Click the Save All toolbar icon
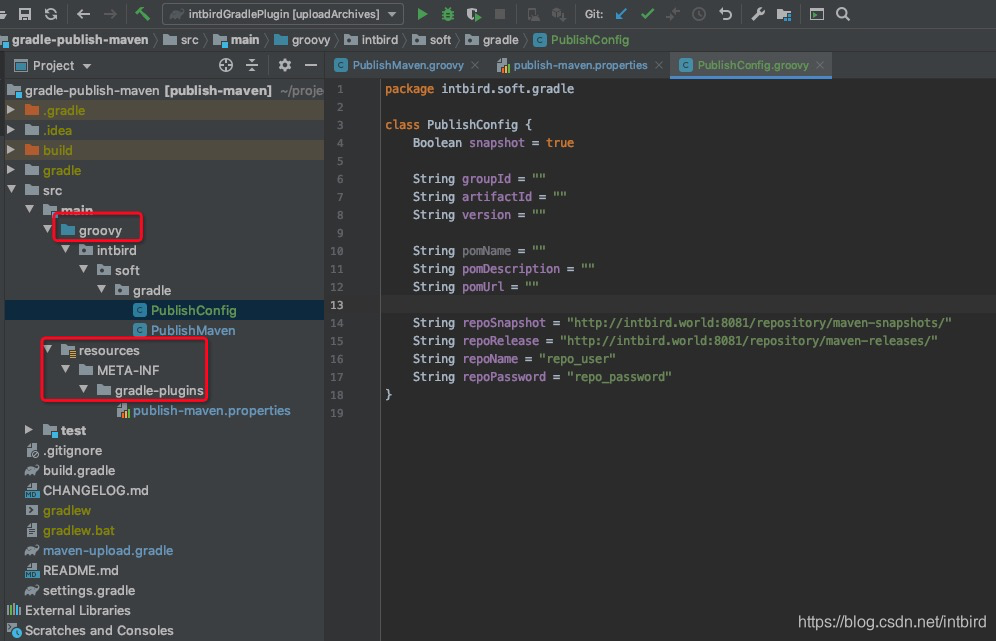996x641 pixels. click(25, 14)
